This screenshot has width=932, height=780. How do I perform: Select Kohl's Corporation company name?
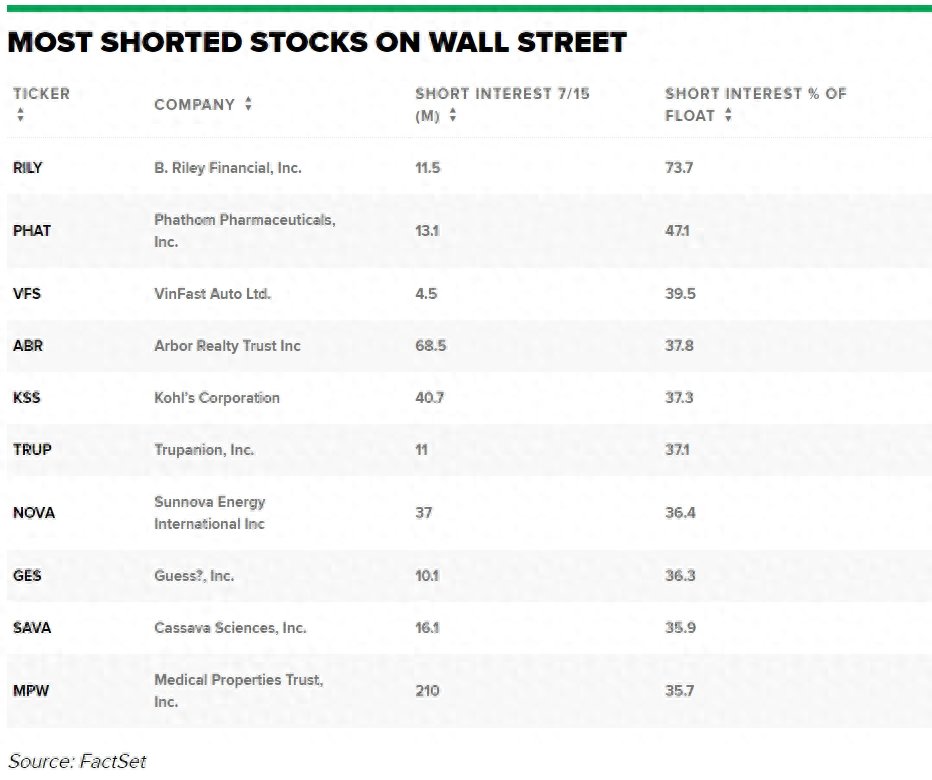pos(217,398)
